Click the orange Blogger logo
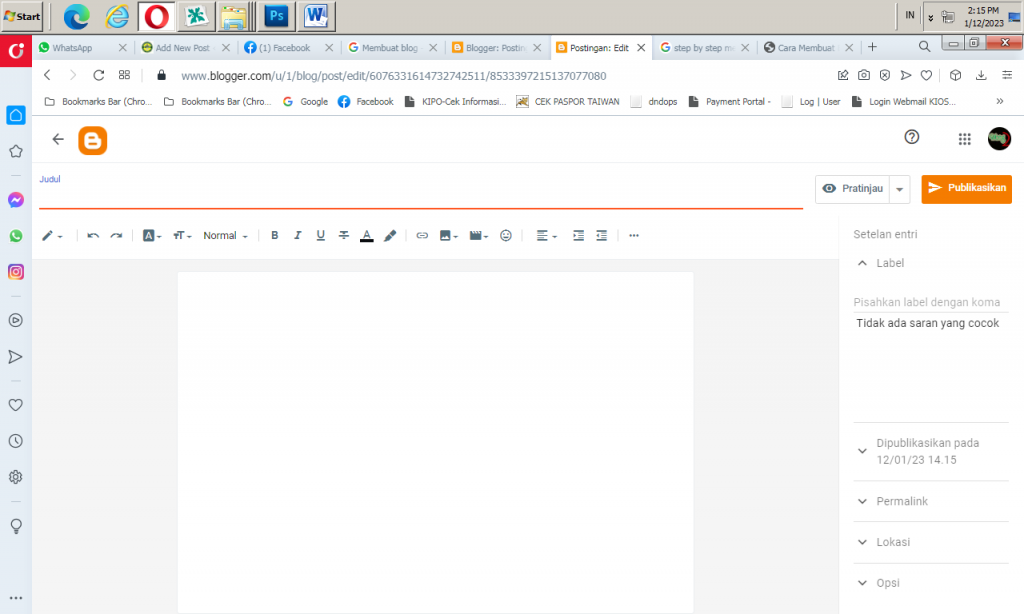Viewport: 1024px width, 614px height. [x=93, y=140]
